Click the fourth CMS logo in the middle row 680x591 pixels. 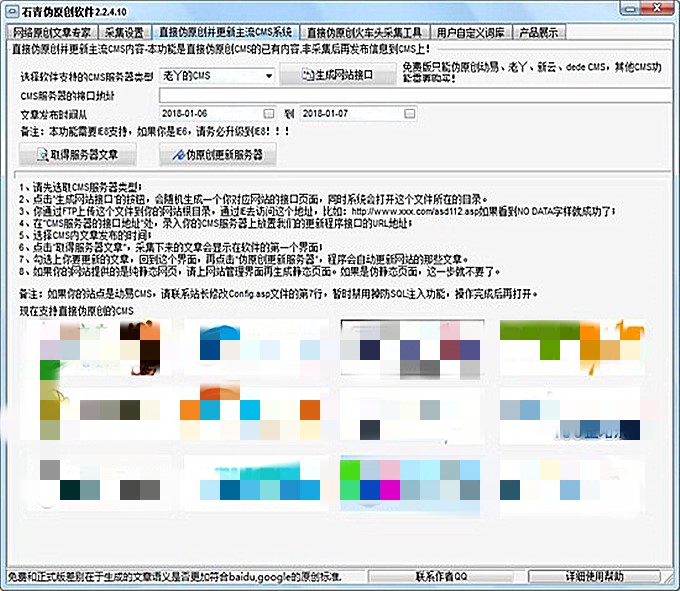click(570, 415)
